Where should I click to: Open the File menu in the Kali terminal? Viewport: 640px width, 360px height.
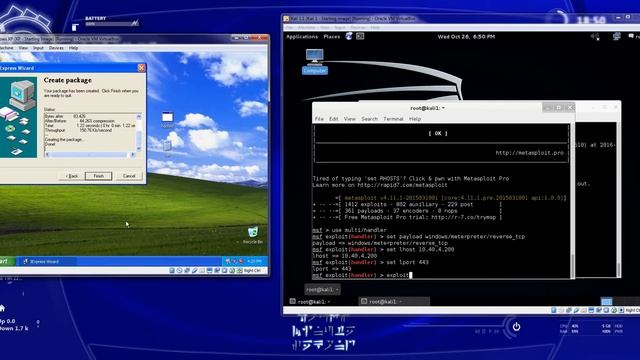point(319,119)
